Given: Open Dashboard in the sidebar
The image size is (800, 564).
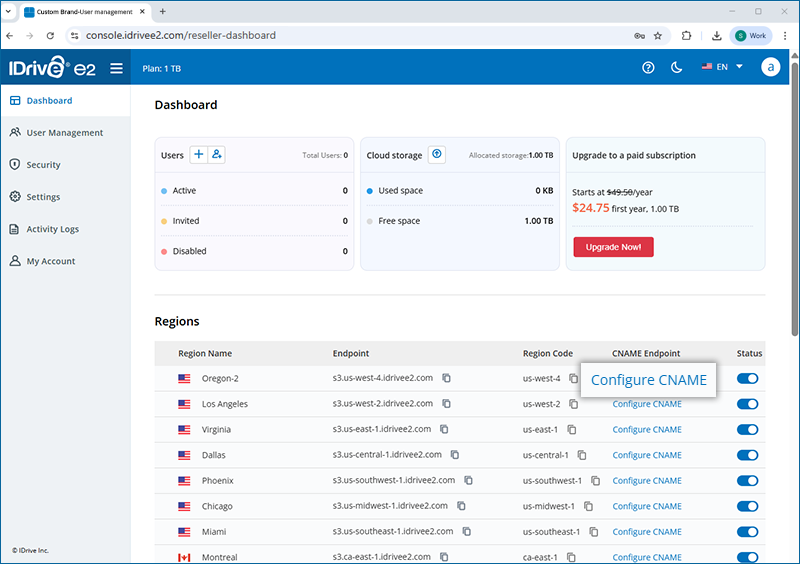Looking at the screenshot, I should pyautogui.click(x=65, y=101).
